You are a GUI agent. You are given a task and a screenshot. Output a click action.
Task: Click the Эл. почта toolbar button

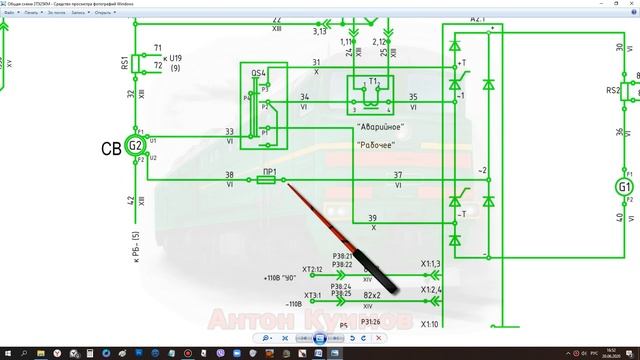[56, 13]
